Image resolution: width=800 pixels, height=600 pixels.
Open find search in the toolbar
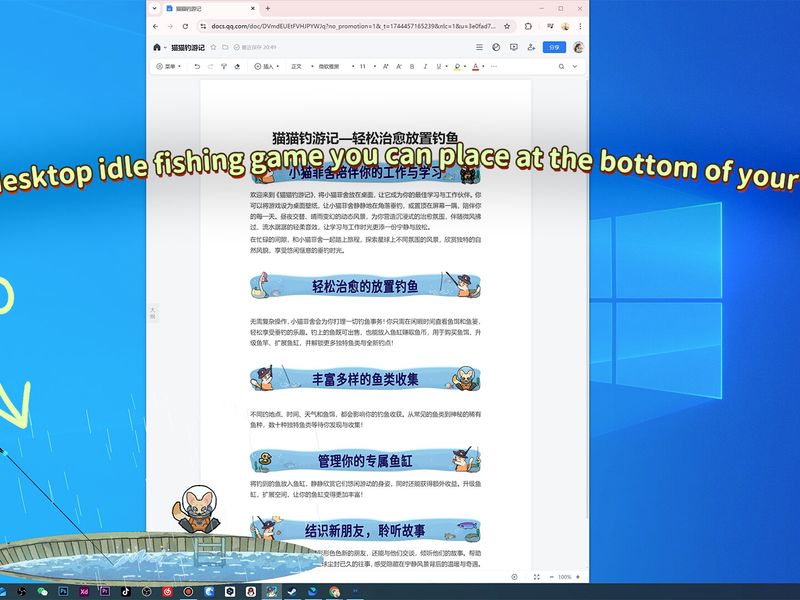click(561, 66)
